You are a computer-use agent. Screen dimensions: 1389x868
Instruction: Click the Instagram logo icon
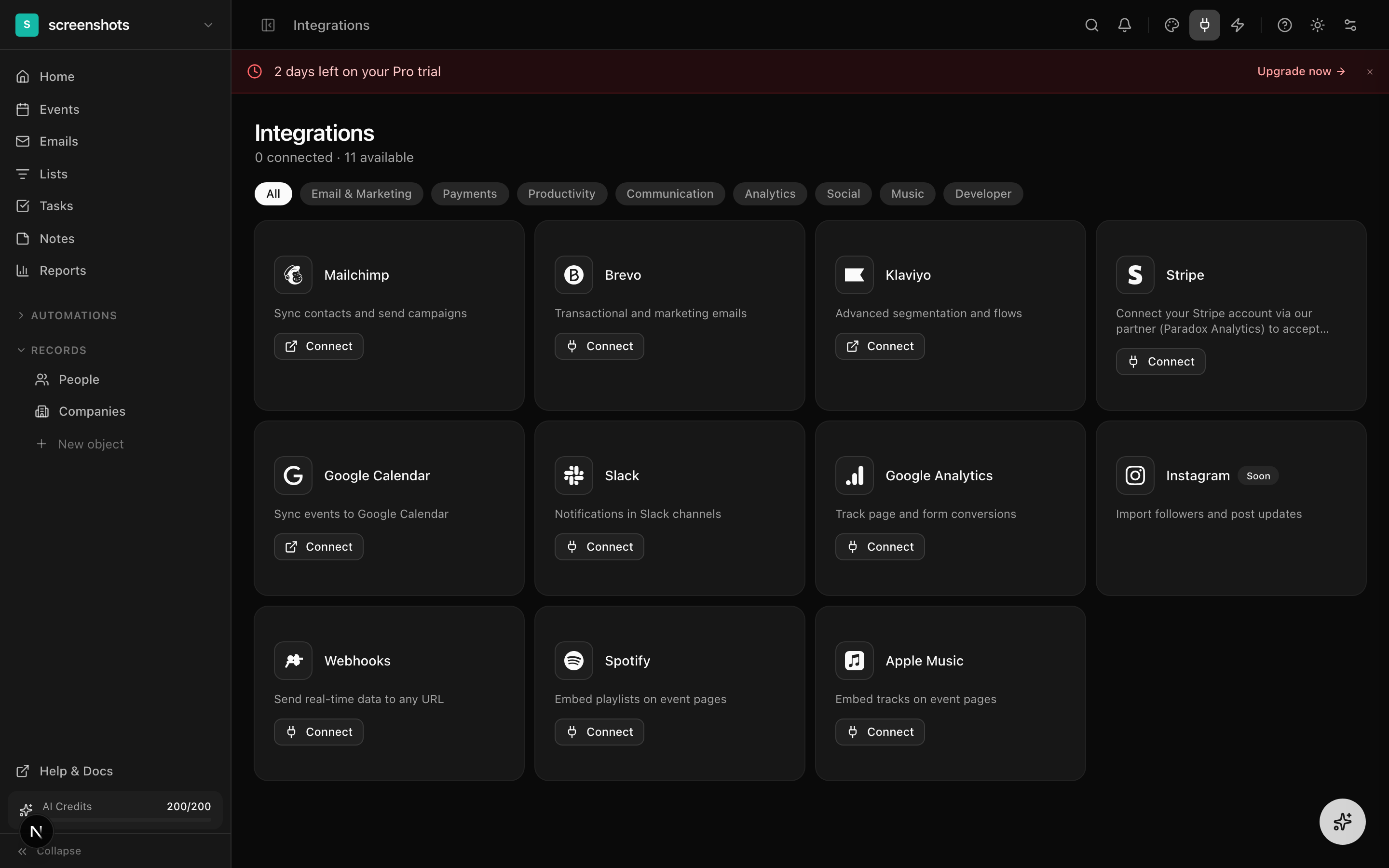point(1135,475)
